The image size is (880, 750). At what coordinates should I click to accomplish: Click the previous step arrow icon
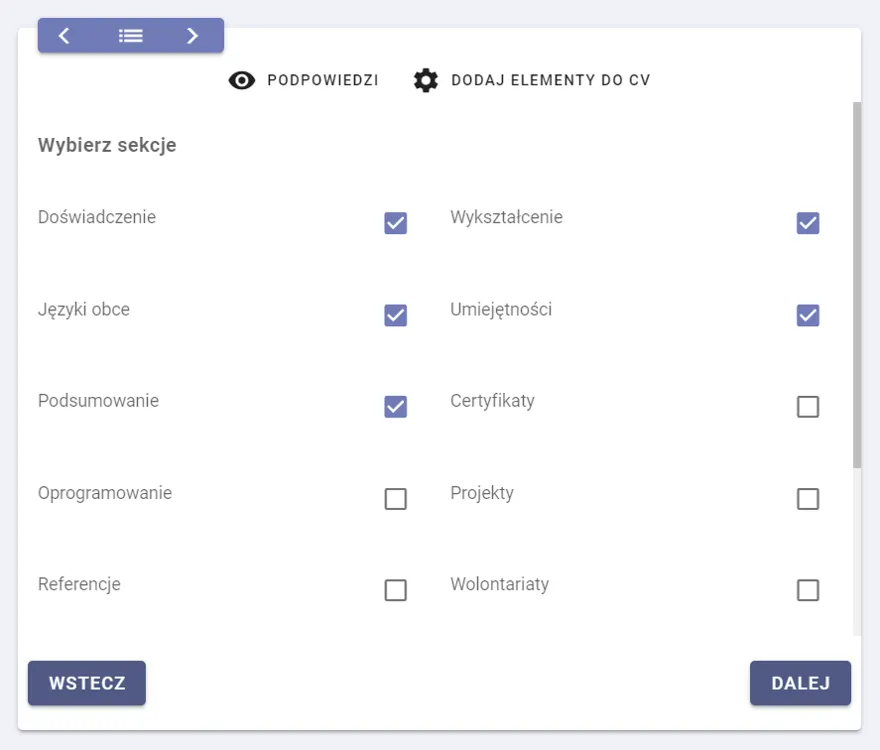(64, 36)
